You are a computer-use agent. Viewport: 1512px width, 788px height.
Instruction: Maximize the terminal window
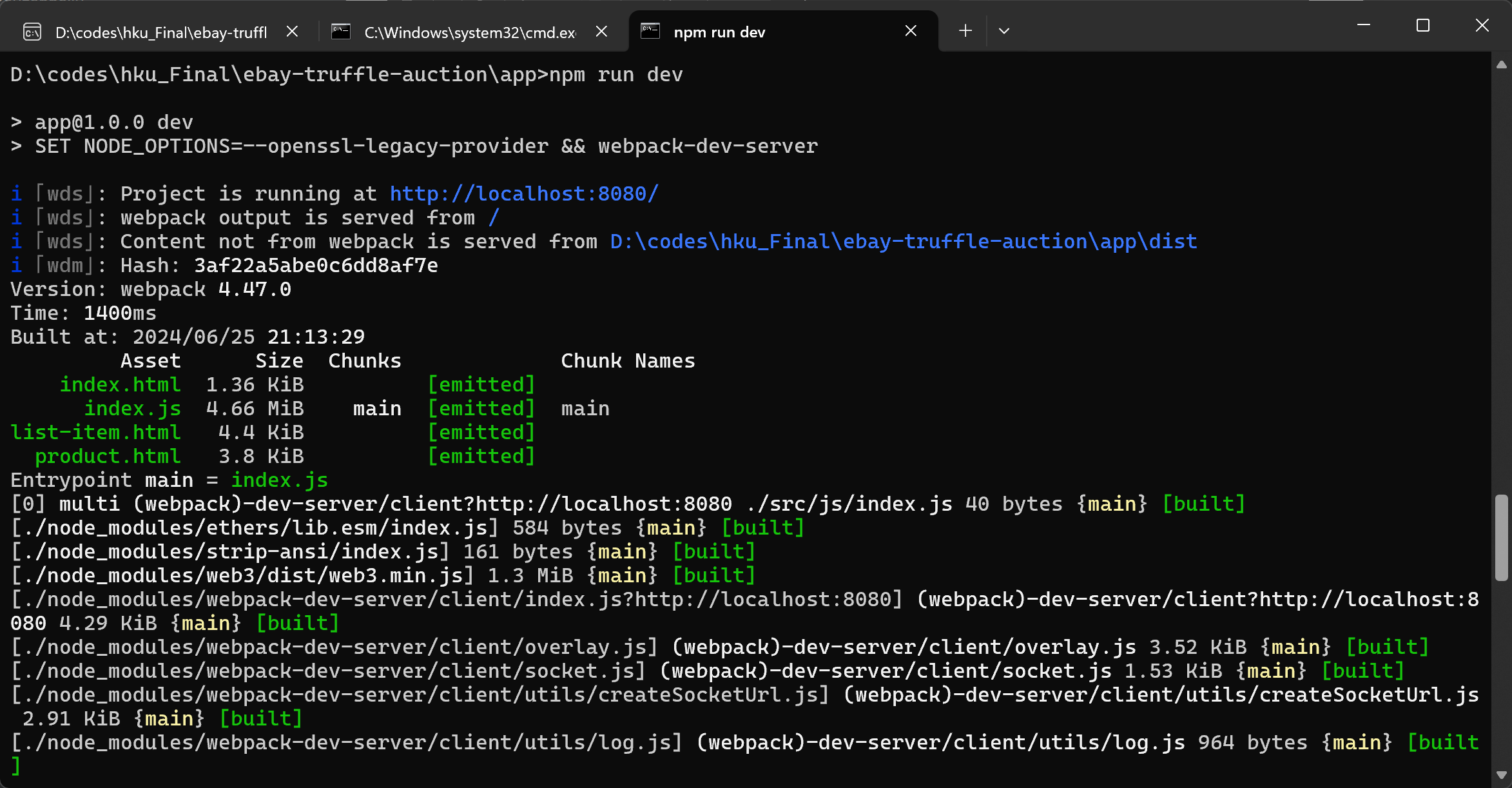coord(1423,26)
